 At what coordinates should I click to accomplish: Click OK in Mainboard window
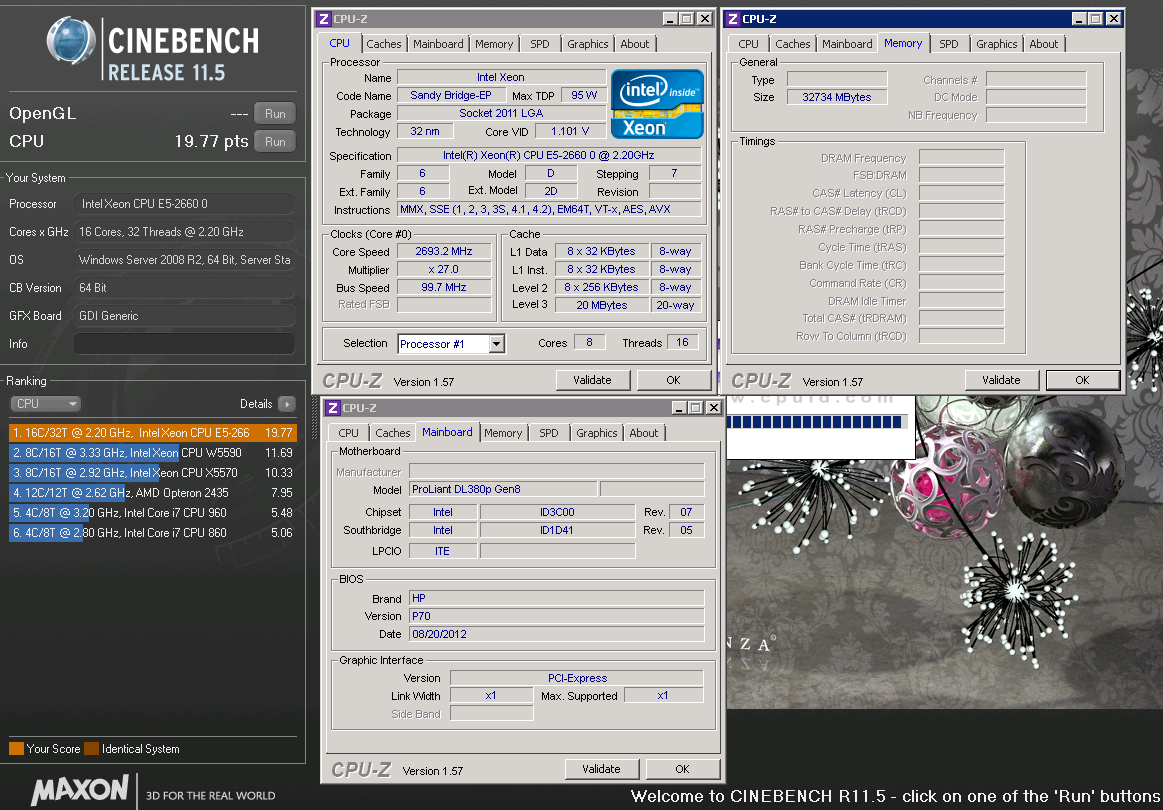(x=682, y=768)
